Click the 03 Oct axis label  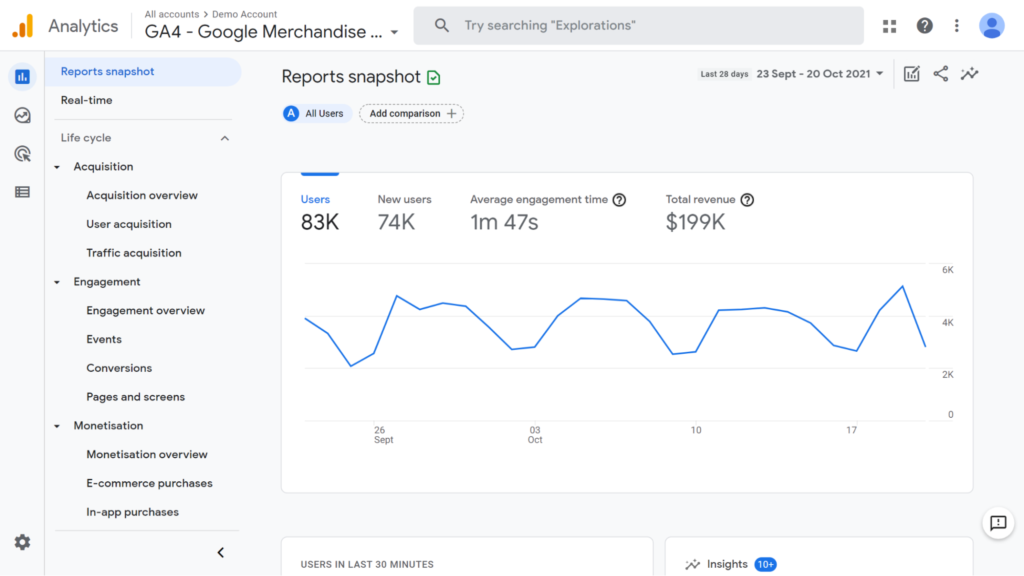(535, 435)
